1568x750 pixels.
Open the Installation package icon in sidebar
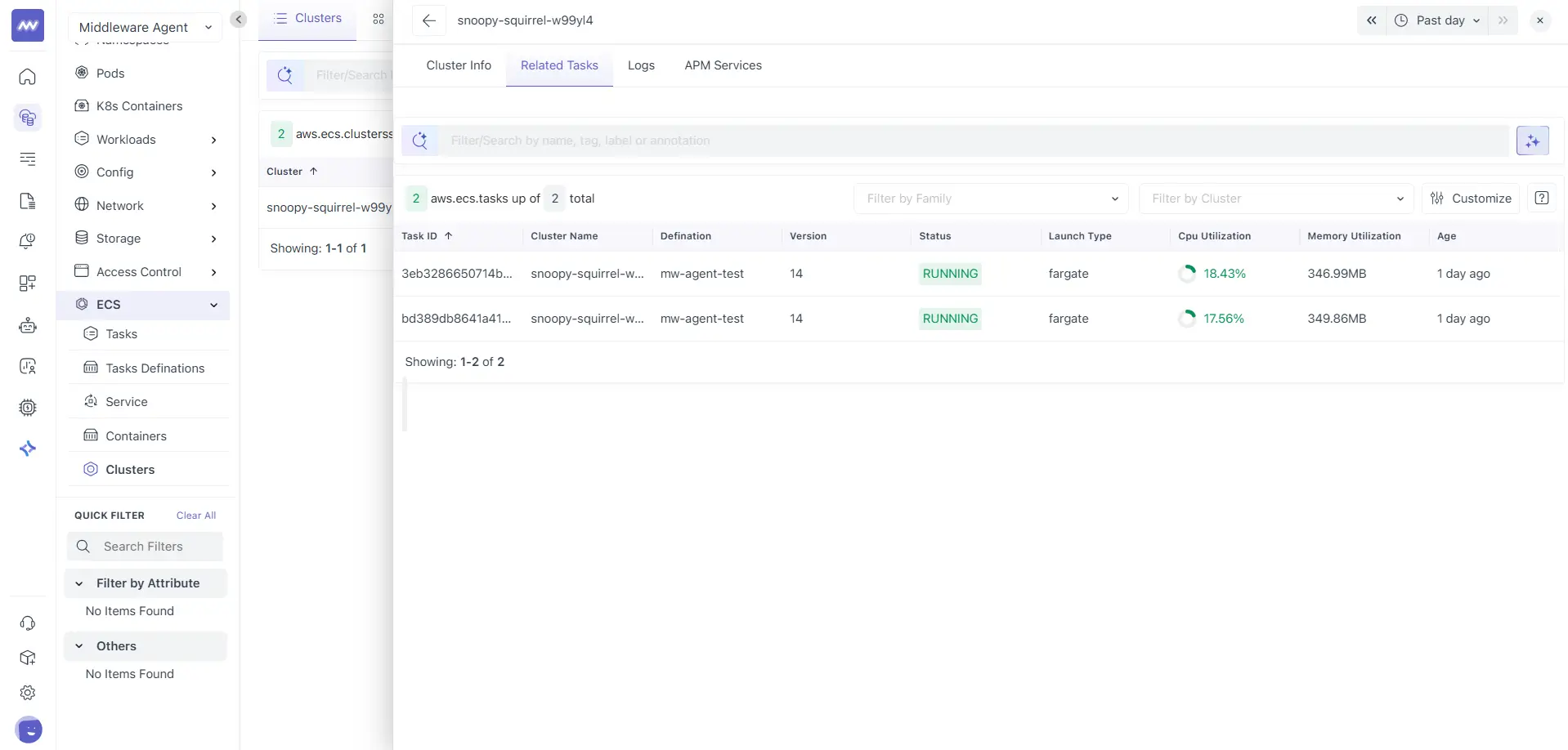28,658
